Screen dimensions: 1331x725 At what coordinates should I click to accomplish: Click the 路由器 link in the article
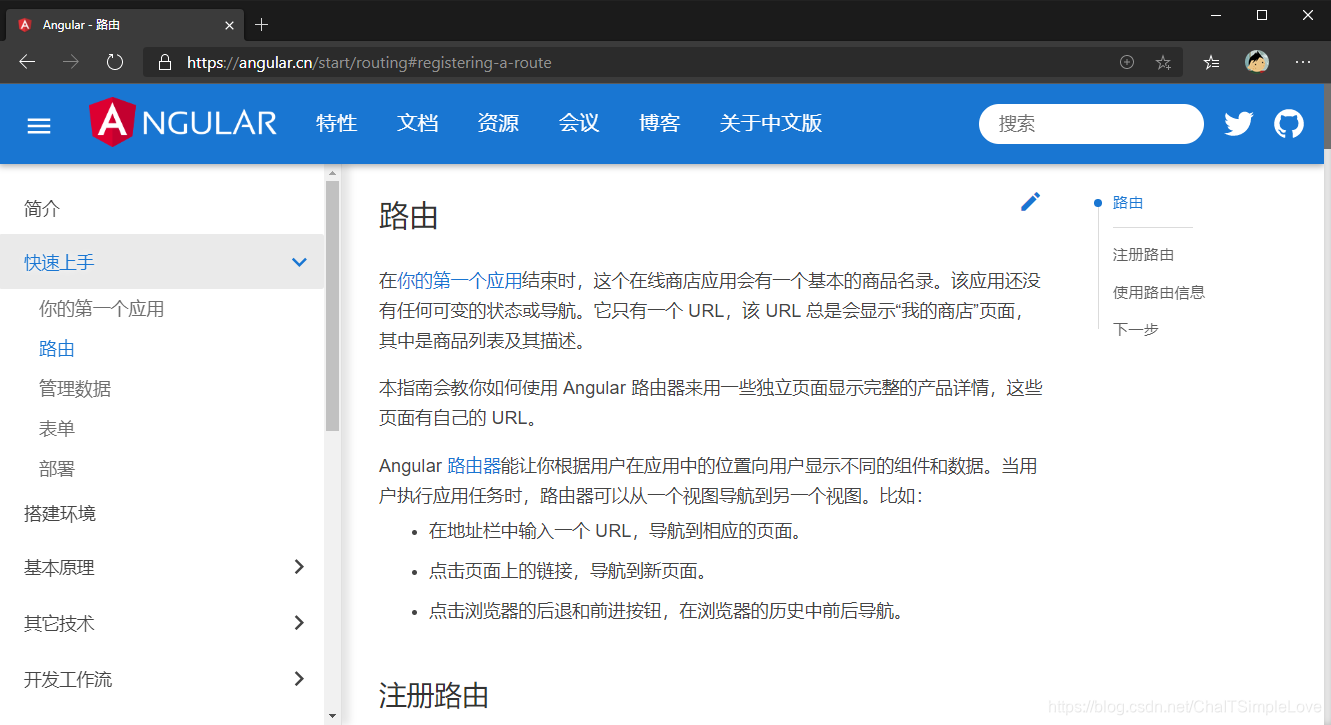pyautogui.click(x=474, y=466)
